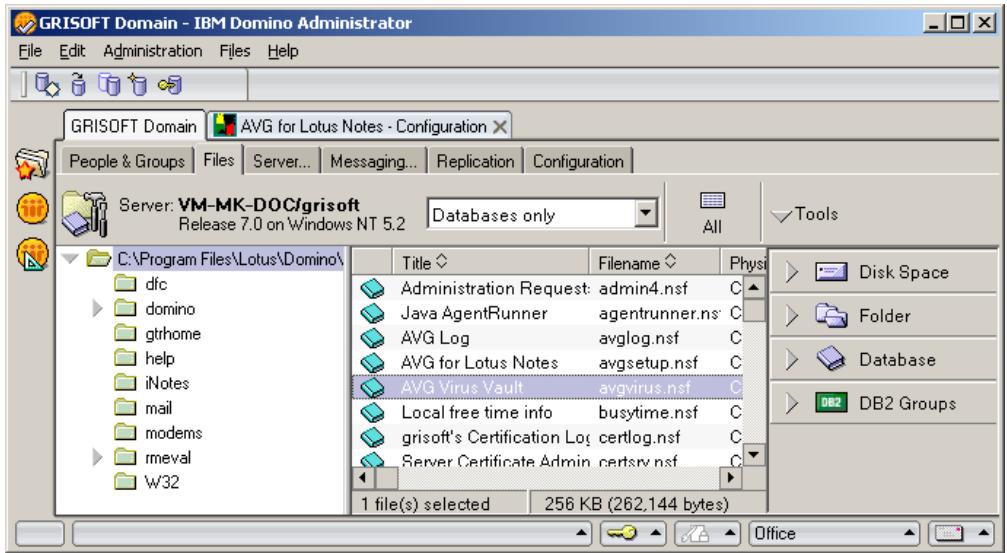
Task: Collapse the Tools panel triangle
Action: pos(782,216)
